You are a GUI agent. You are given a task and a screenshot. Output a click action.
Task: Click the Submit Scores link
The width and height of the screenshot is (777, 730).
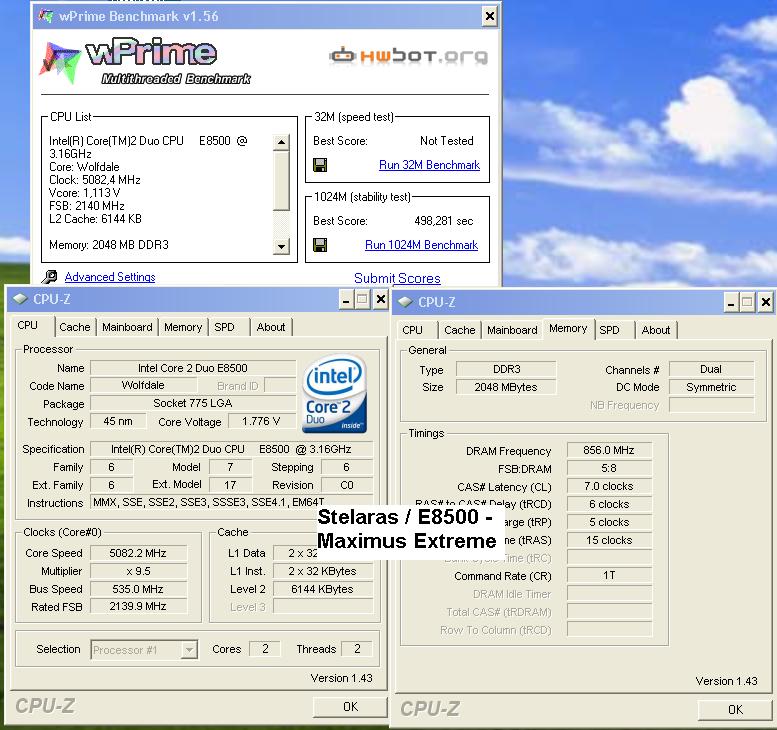coord(397,279)
